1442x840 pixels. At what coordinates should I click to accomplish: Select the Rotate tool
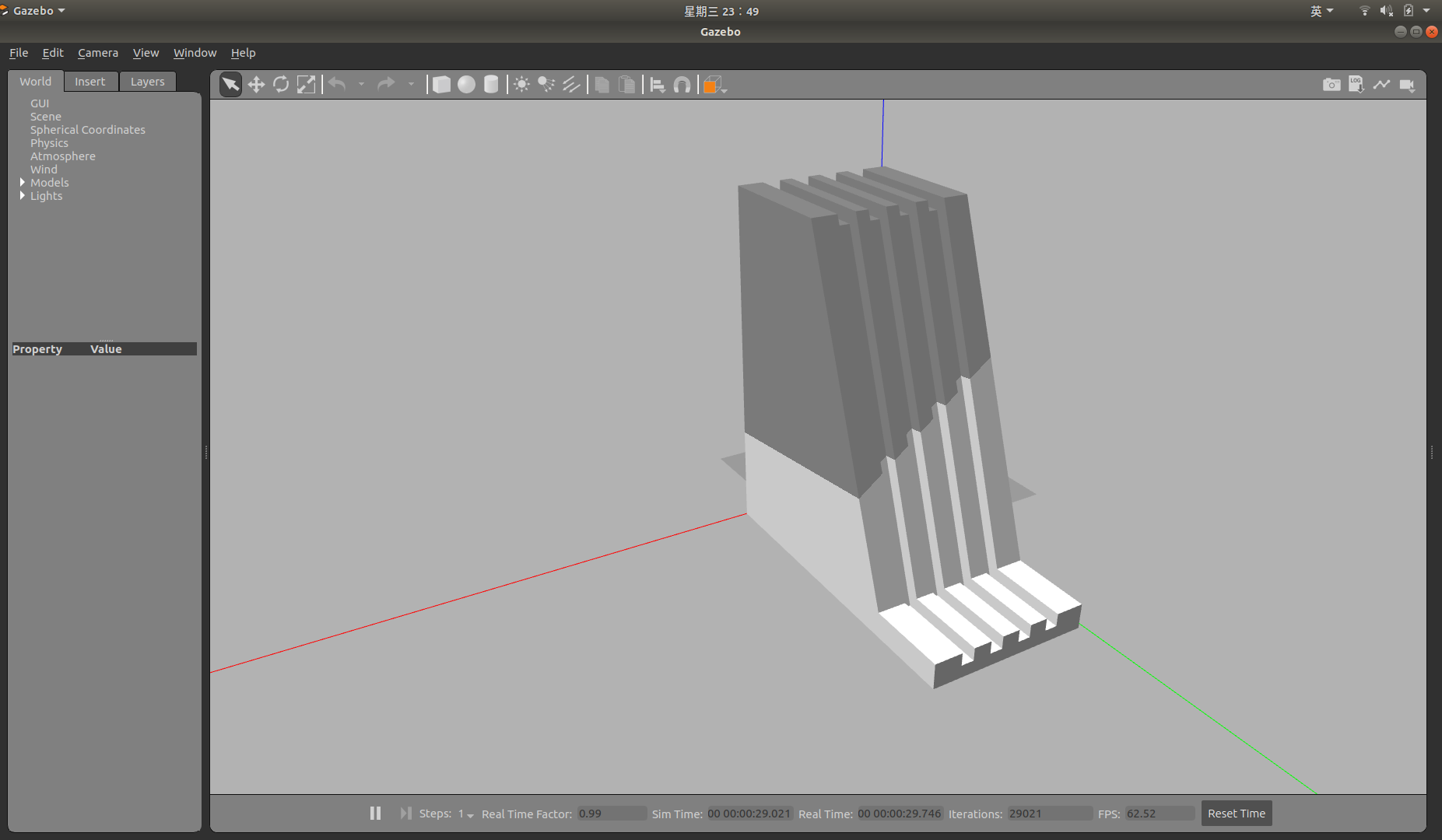point(281,84)
